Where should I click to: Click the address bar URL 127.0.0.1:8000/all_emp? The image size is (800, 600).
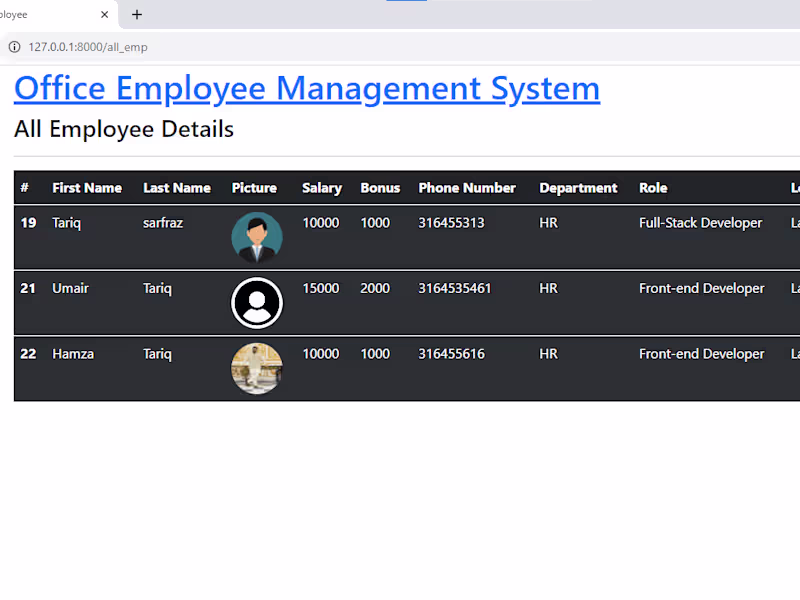tap(88, 47)
